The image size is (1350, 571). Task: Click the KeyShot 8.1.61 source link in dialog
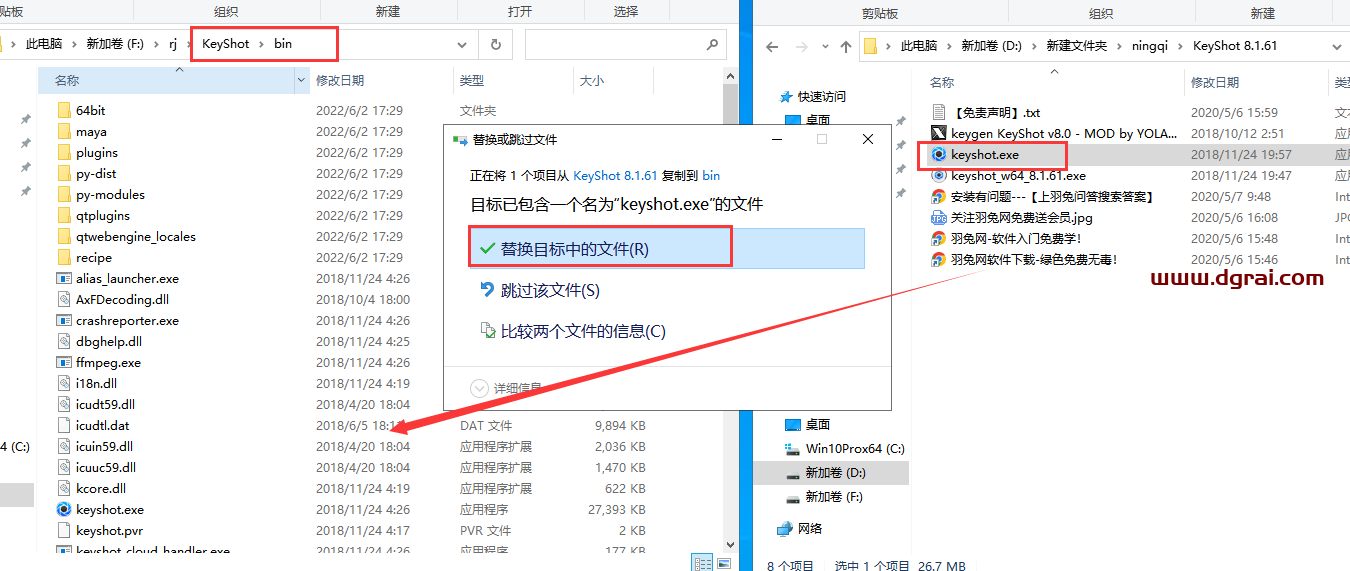point(615,175)
